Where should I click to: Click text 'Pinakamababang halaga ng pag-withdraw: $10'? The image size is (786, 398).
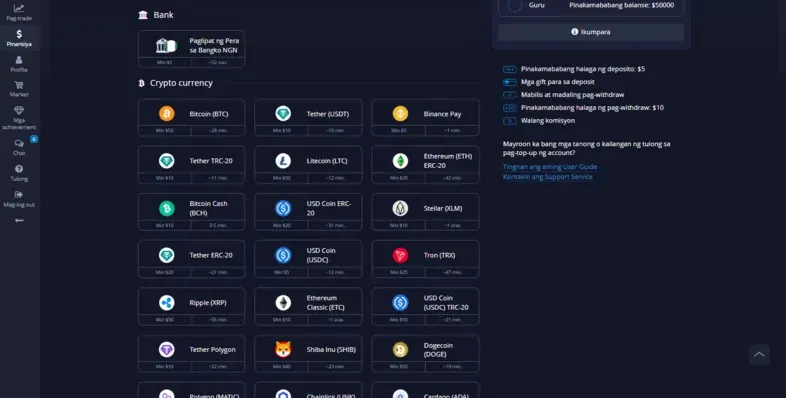click(592, 107)
